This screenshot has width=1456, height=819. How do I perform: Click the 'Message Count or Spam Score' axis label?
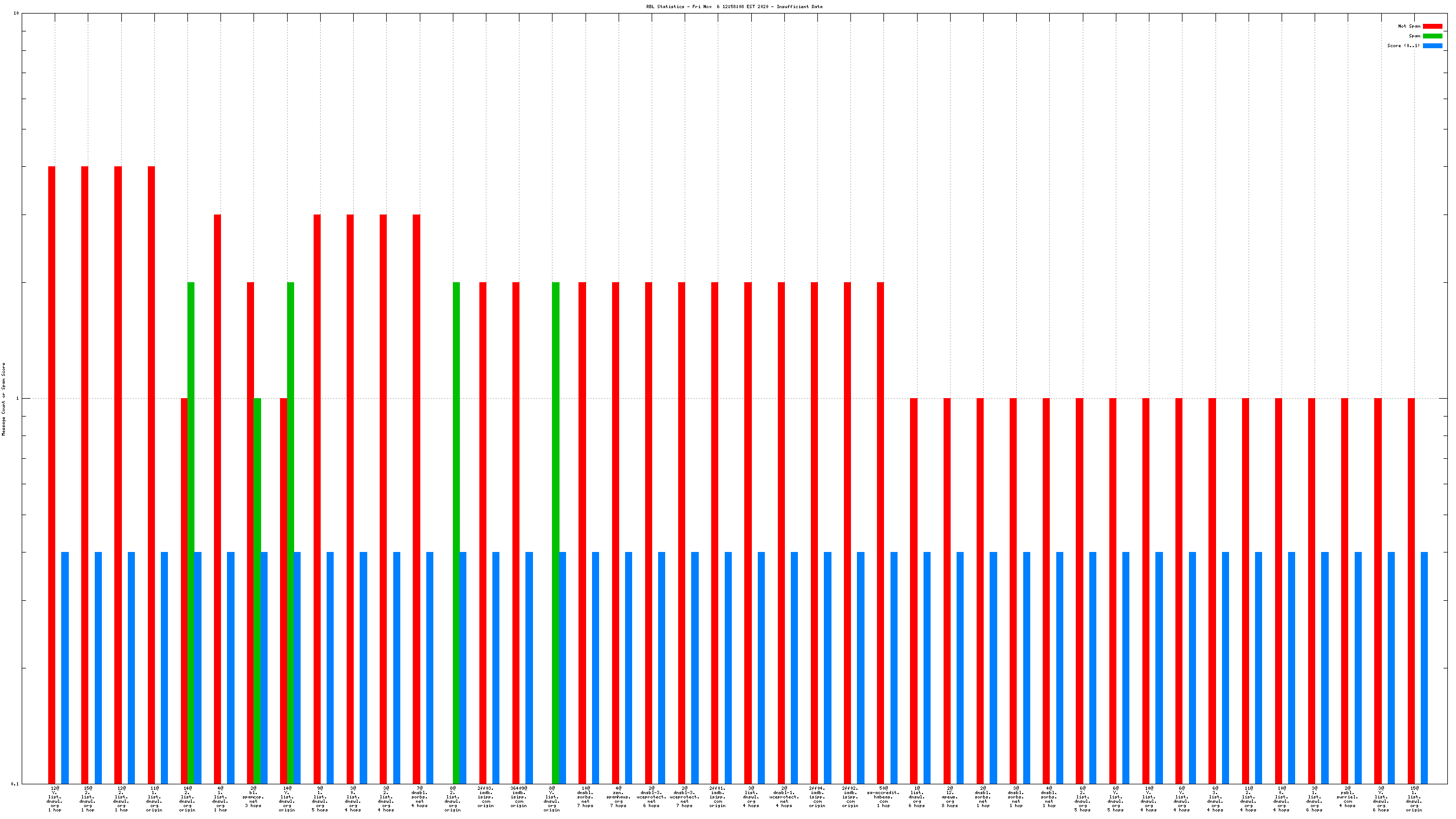(x=3, y=399)
